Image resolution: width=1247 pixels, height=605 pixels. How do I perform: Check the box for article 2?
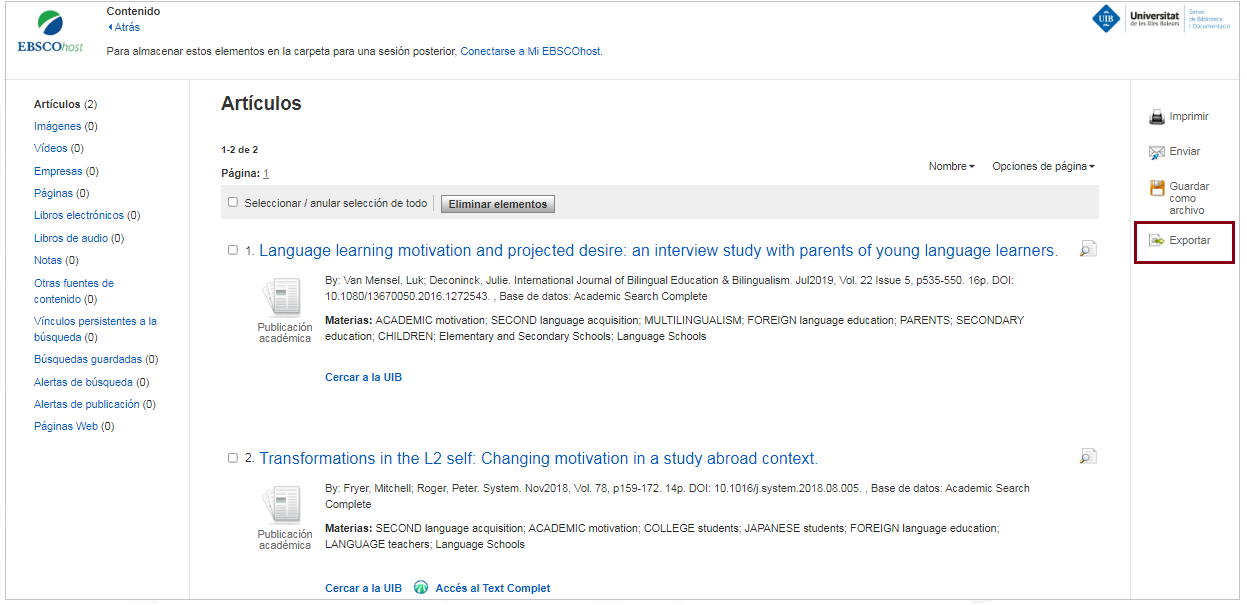(x=233, y=458)
